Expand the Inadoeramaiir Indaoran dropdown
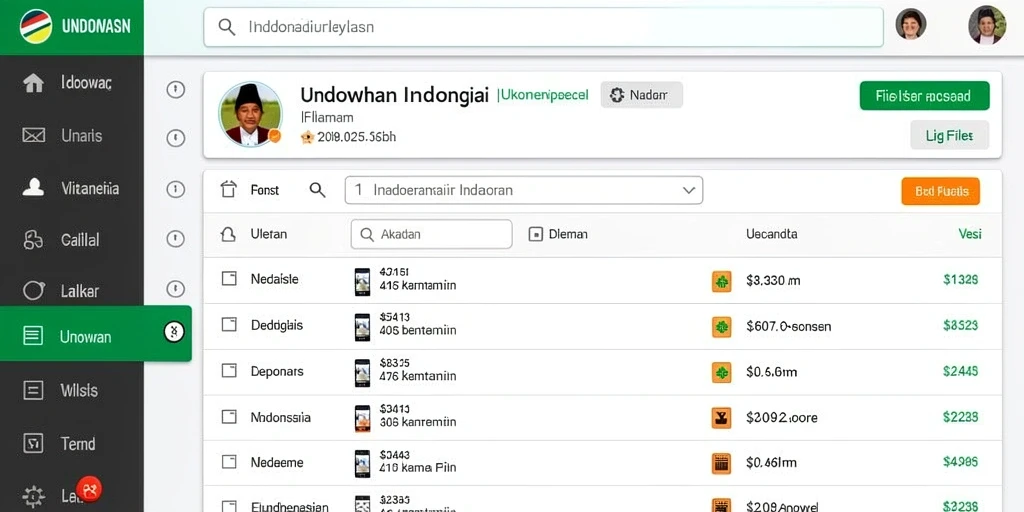This screenshot has width=1024, height=512. [524, 190]
